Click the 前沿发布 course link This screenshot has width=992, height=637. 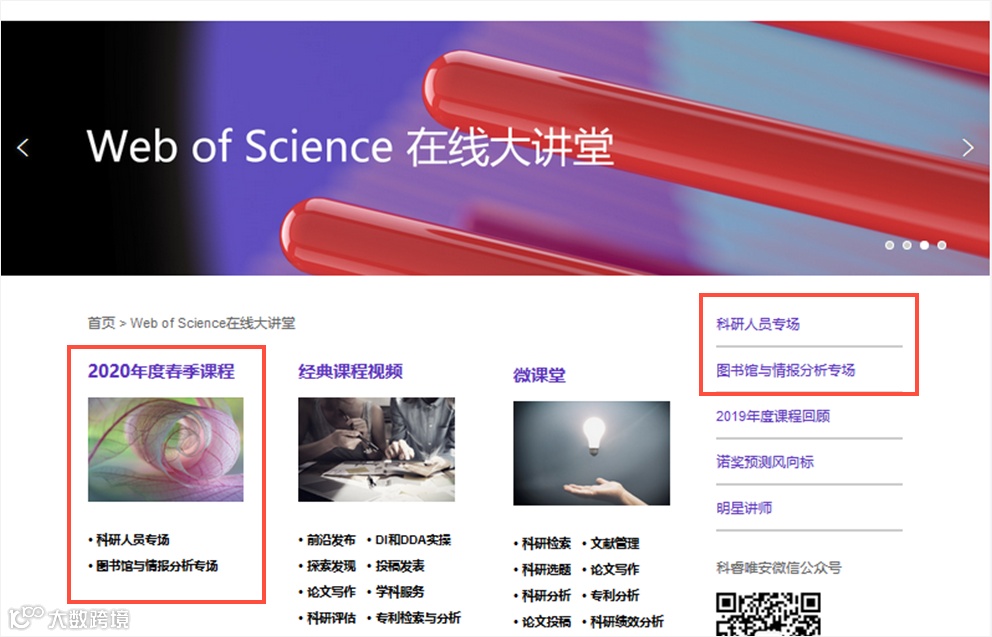pyautogui.click(x=331, y=540)
